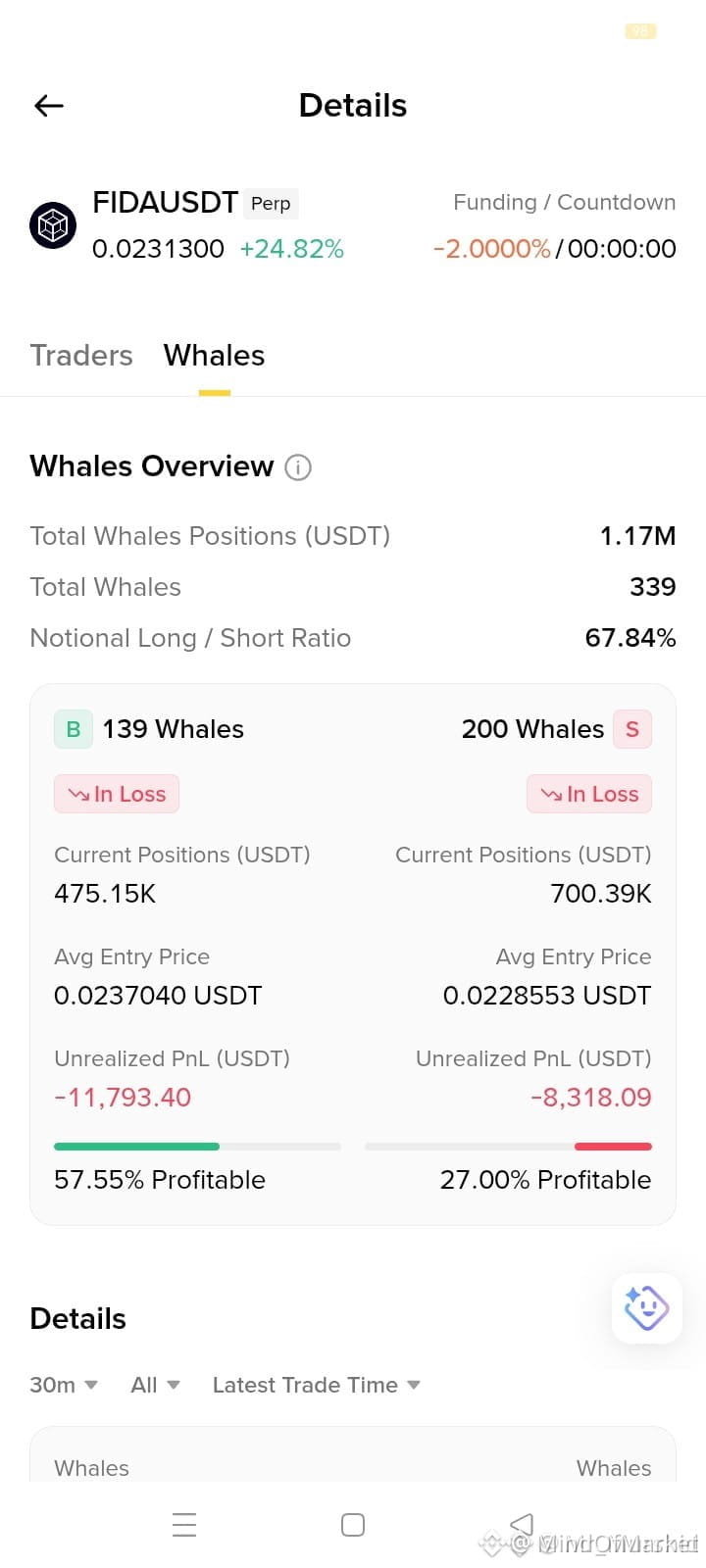Viewport: 706px width, 1568px height.
Task: Tap the green B buy badge
Action: tap(74, 729)
